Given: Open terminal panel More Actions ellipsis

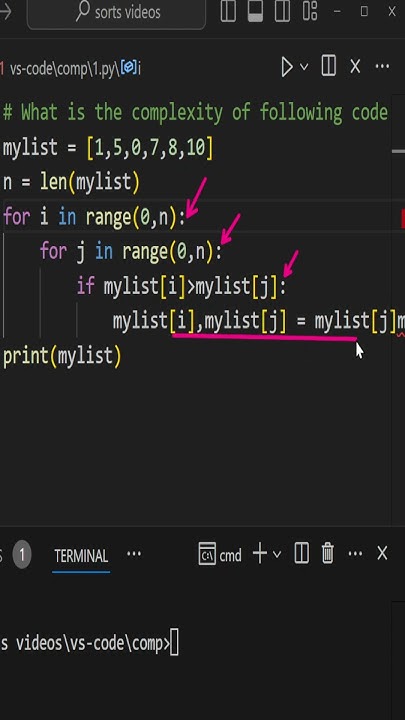Looking at the screenshot, I should point(355,554).
